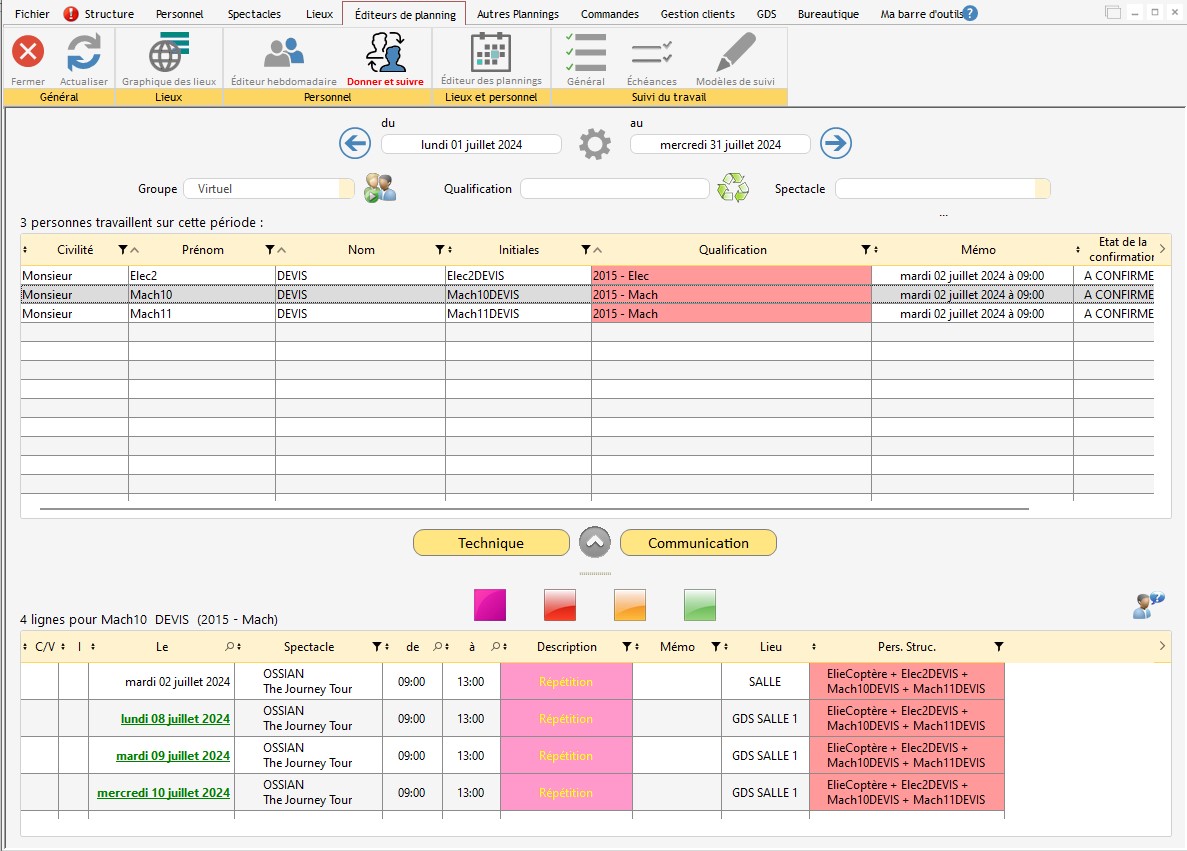Click the Fermer red close icon
The height and width of the screenshot is (851, 1187).
pyautogui.click(x=28, y=52)
